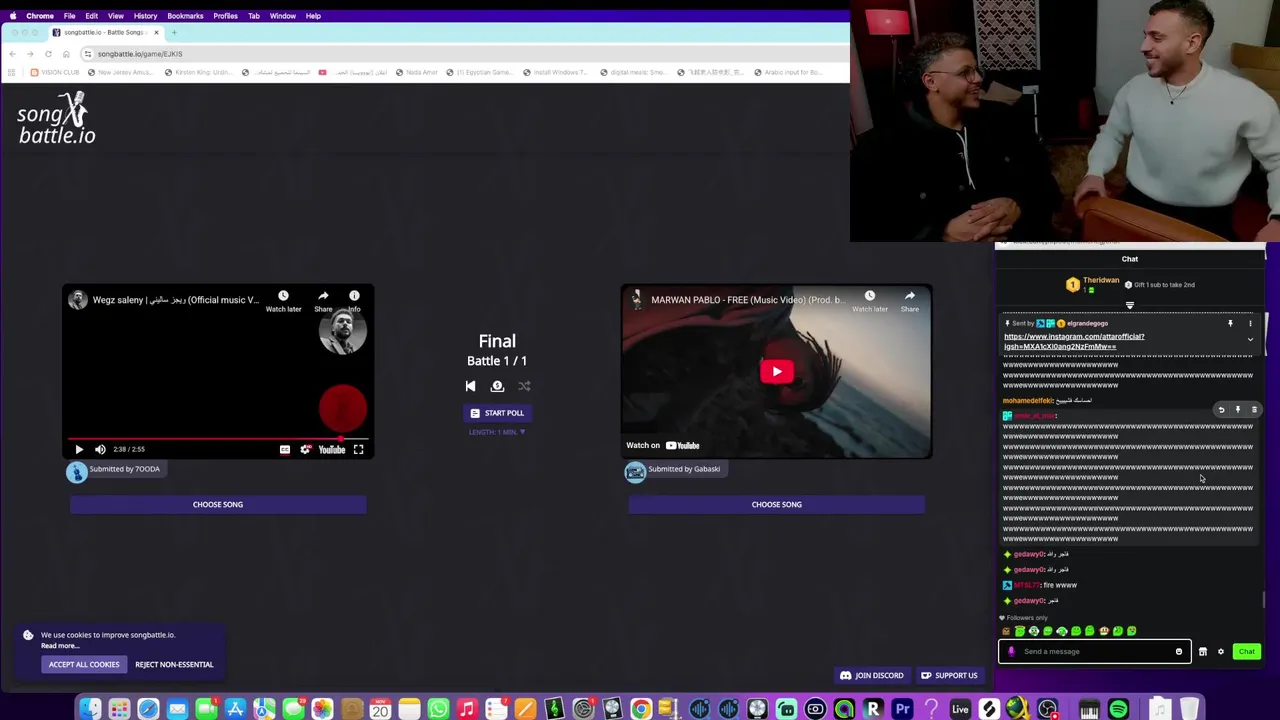Viewport: 1280px width, 720px height.
Task: Reject non-essential cookies
Action: pyautogui.click(x=174, y=664)
